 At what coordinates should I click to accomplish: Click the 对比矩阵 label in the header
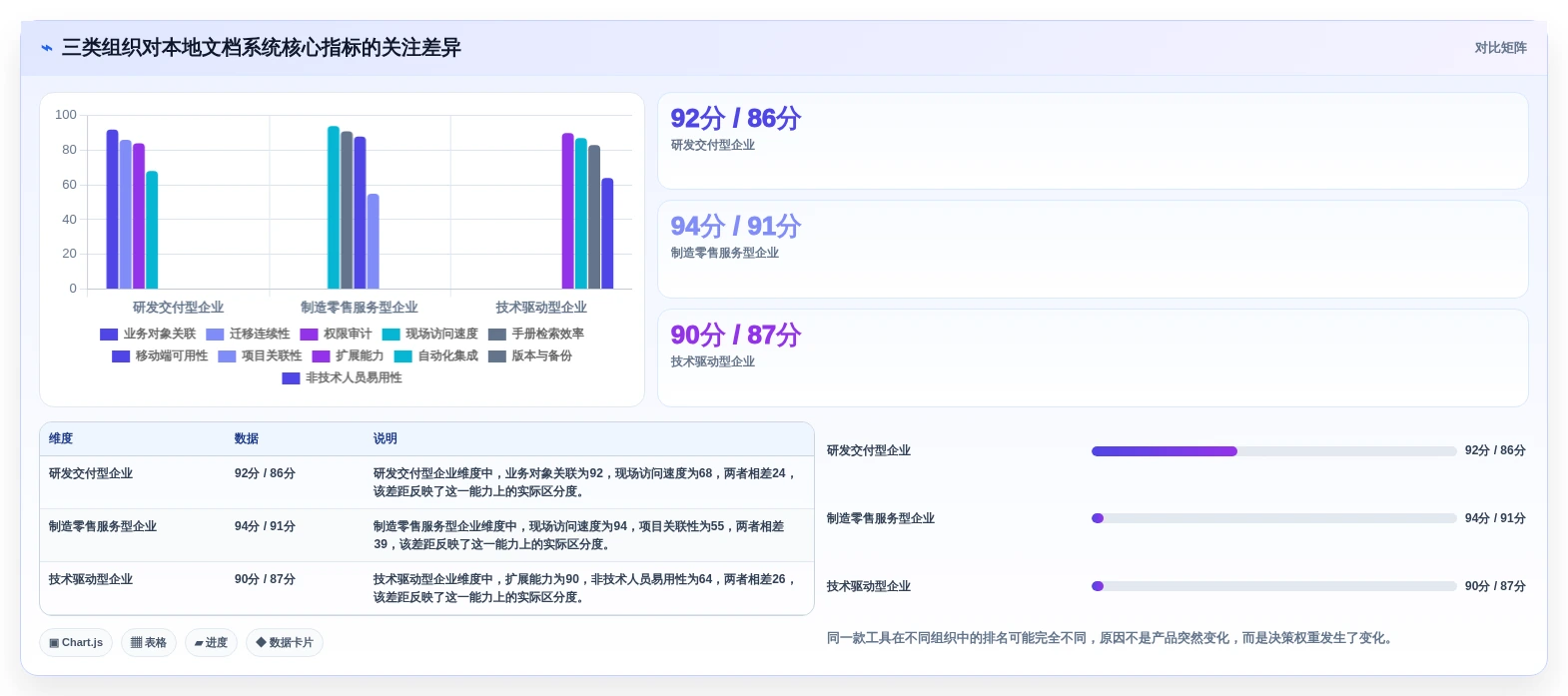point(1500,48)
